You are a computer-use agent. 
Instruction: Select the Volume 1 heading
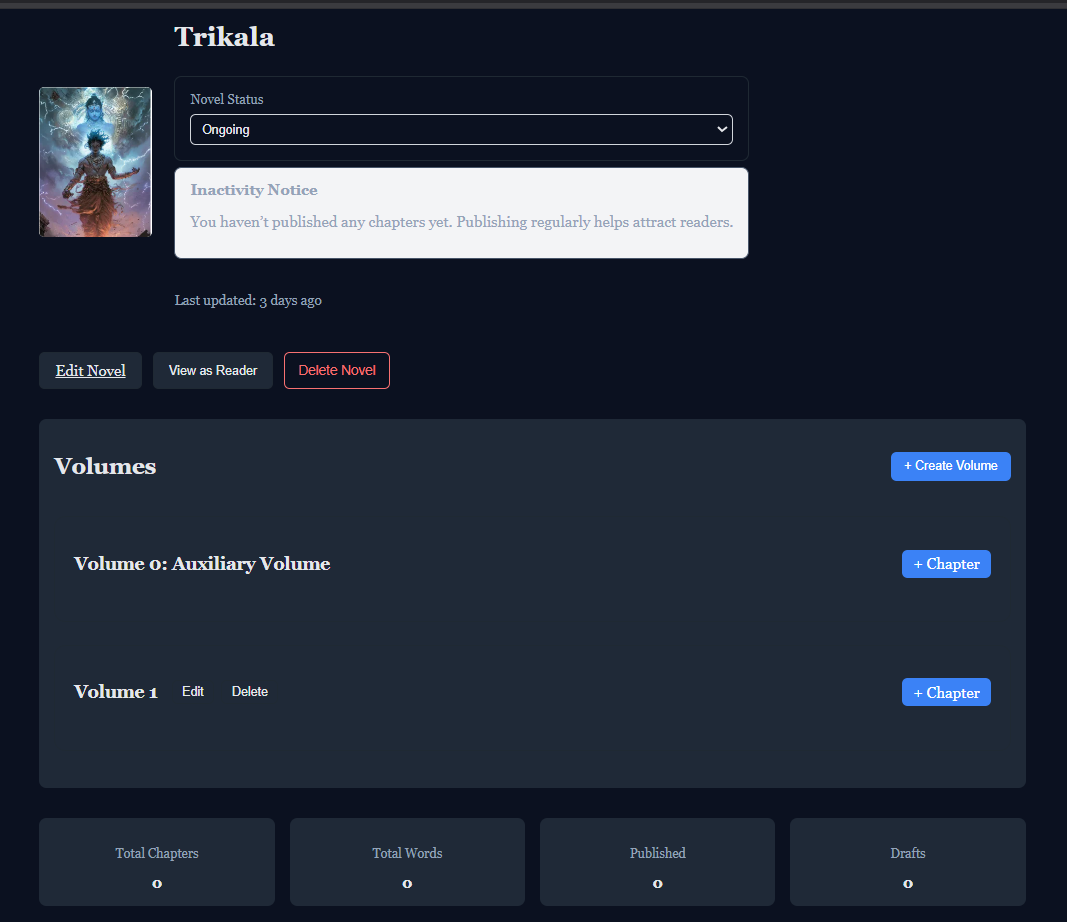point(116,692)
